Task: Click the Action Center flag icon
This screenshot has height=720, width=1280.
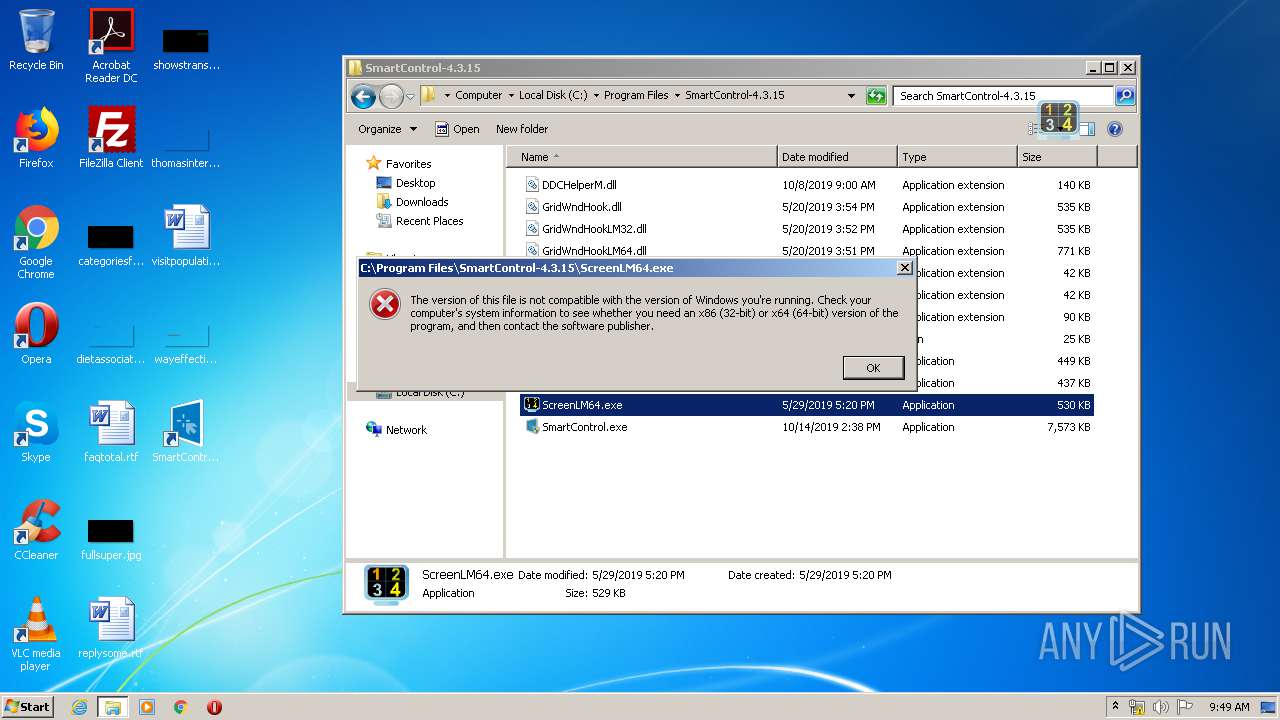Action: coord(1185,707)
